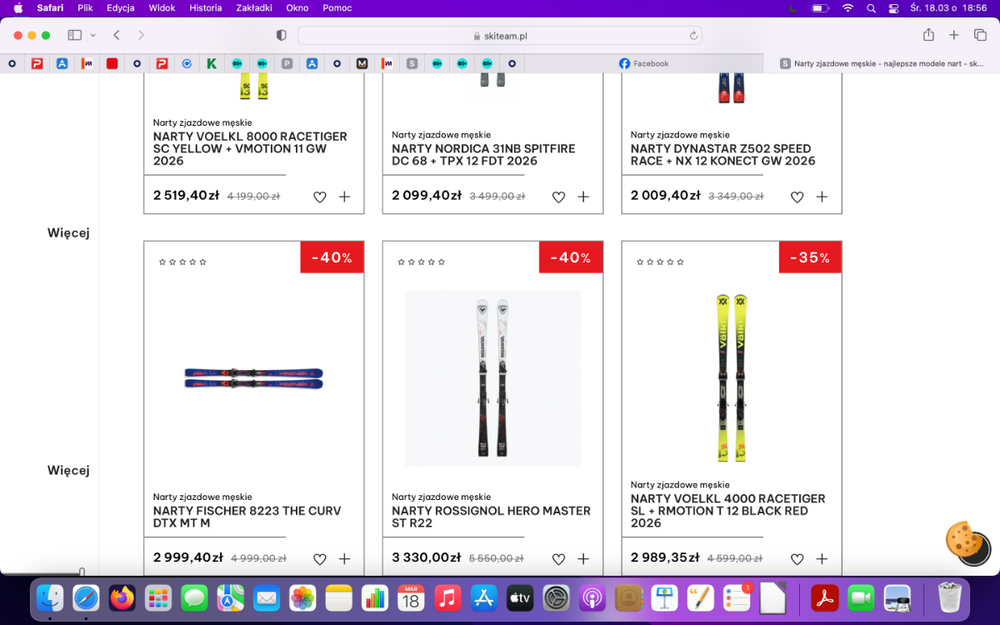1000x625 pixels.
Task: Show tab overview in Safari
Action: [x=980, y=35]
